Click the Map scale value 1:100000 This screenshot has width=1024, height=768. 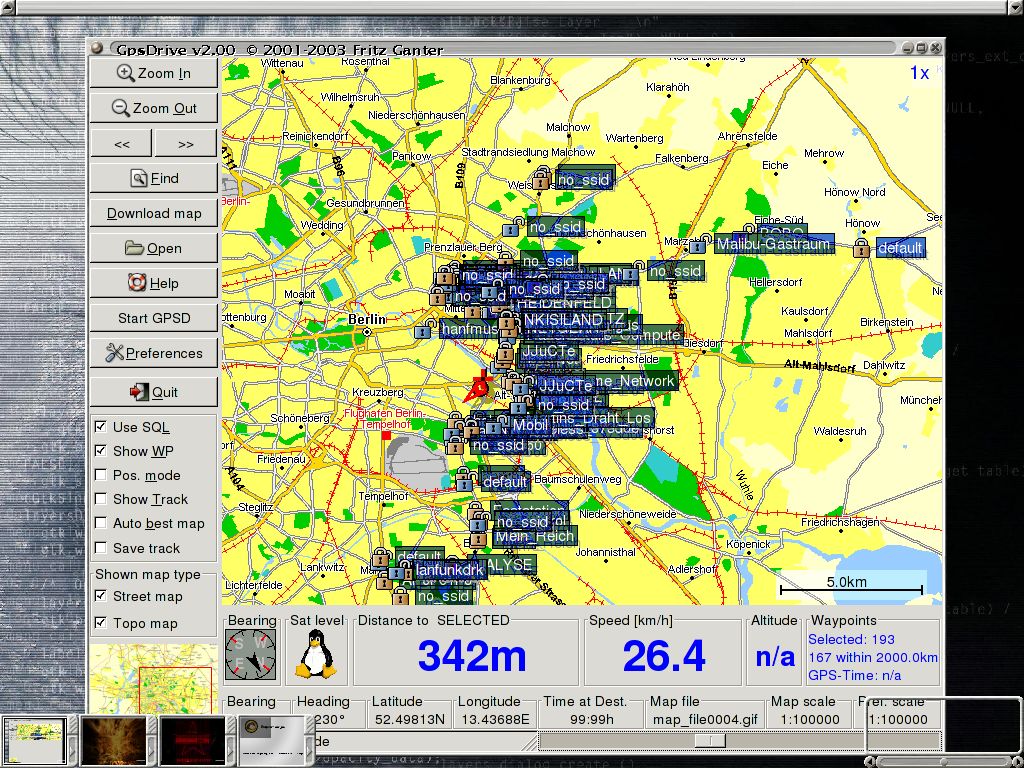tap(810, 719)
